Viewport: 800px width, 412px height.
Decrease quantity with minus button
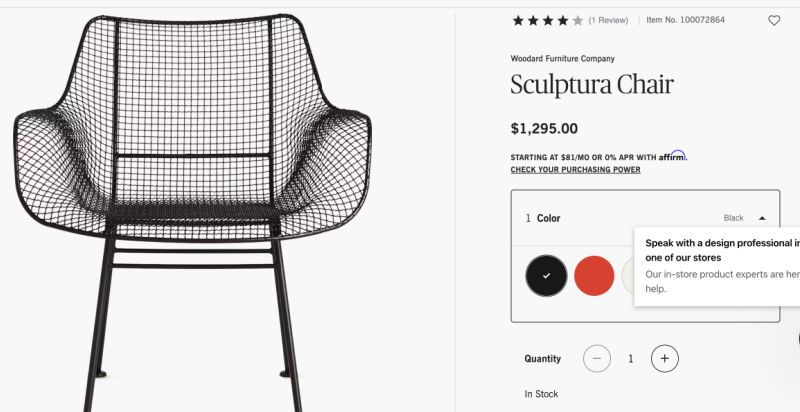click(x=596, y=358)
